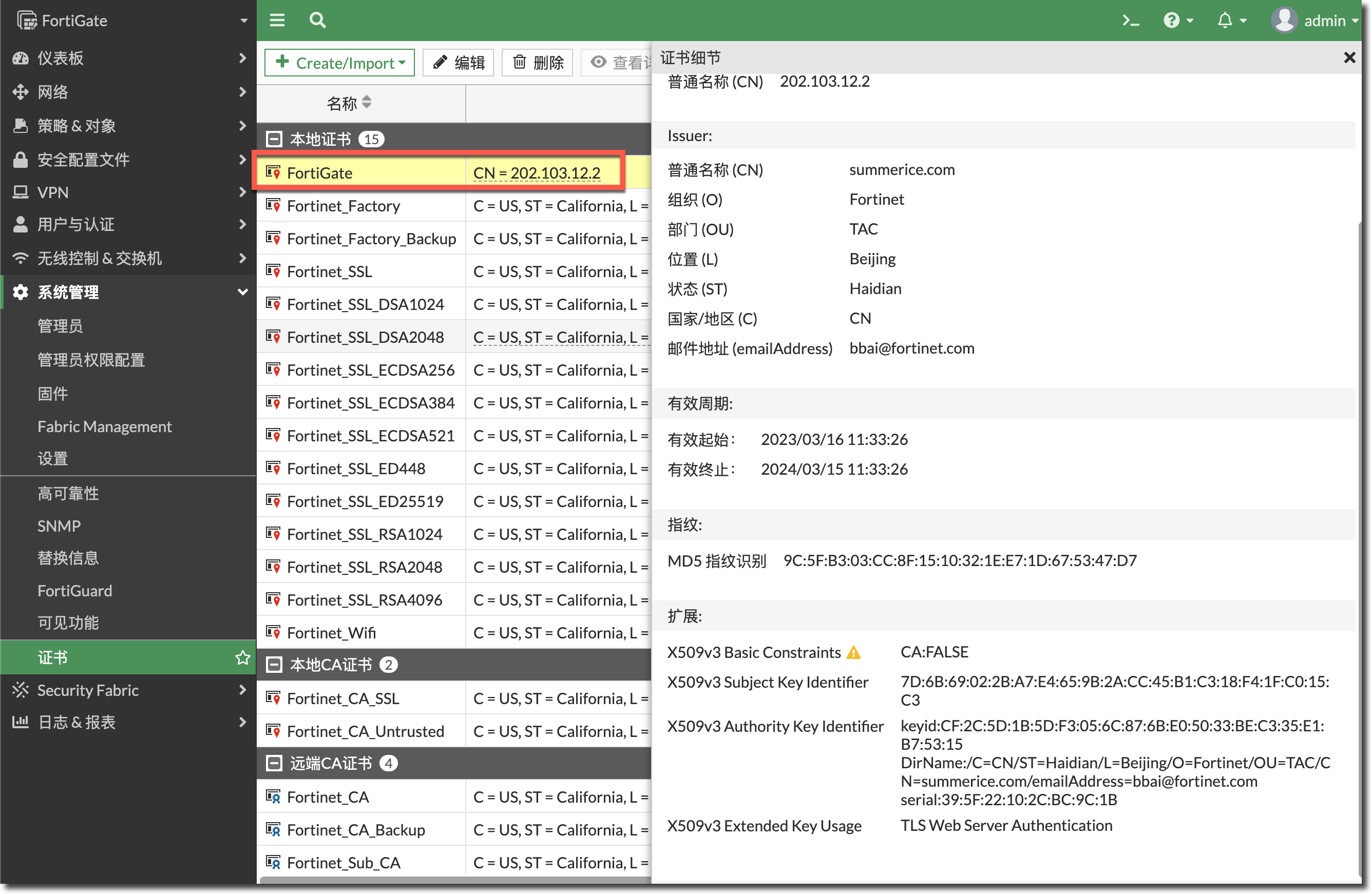The width and height of the screenshot is (1372, 894).
Task: Open the Create/Import dropdown
Action: pyautogui.click(x=339, y=62)
